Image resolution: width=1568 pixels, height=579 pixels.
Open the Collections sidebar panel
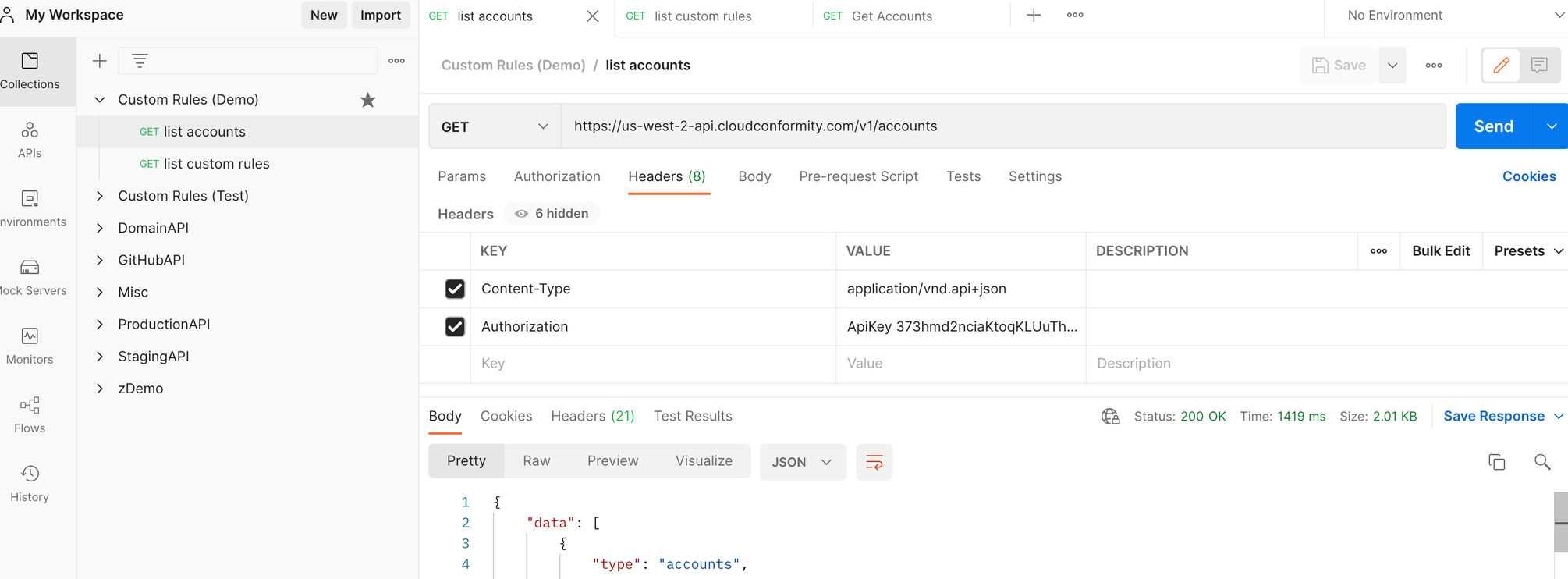click(x=30, y=70)
